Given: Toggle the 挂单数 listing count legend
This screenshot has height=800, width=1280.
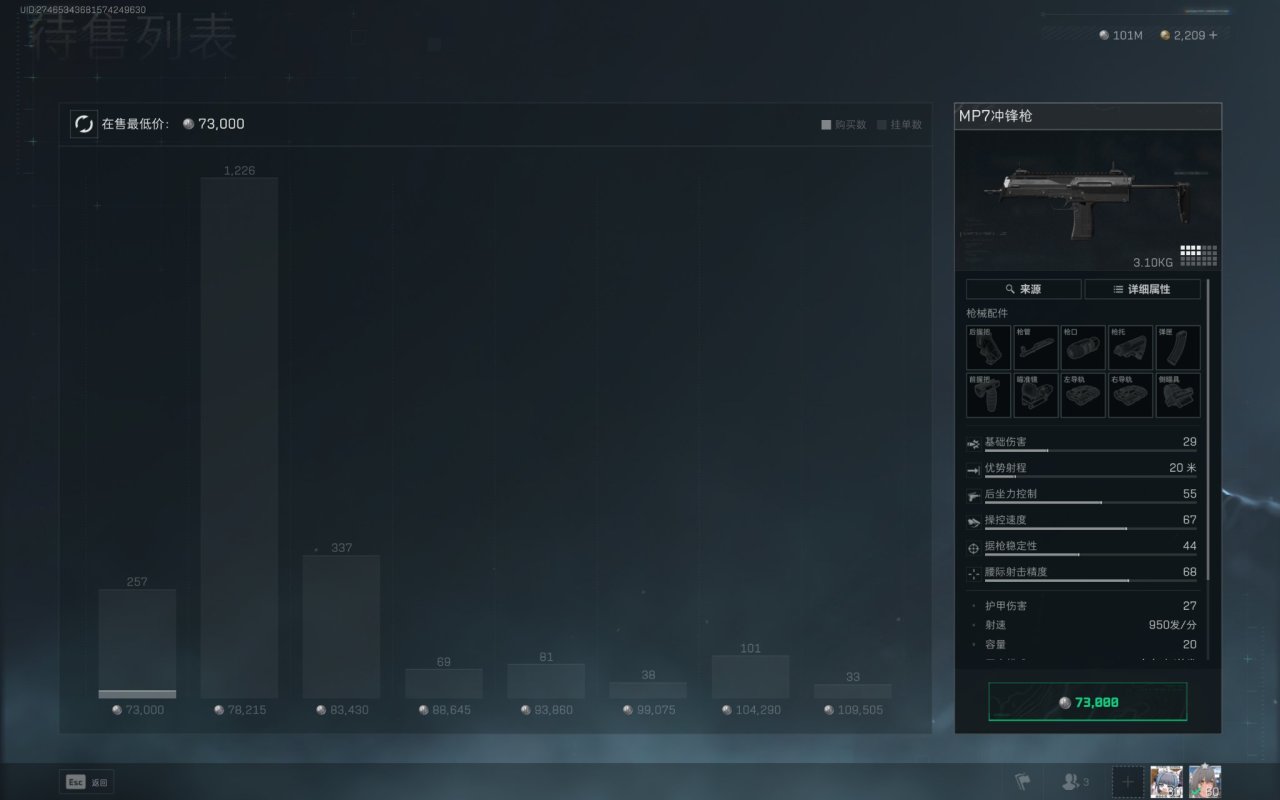Looking at the screenshot, I should click(899, 125).
